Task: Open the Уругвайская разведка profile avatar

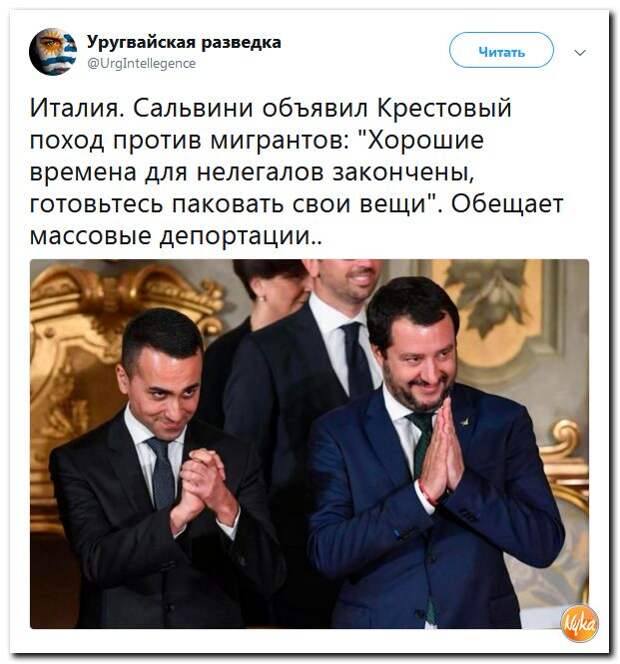Action: [x=53, y=52]
